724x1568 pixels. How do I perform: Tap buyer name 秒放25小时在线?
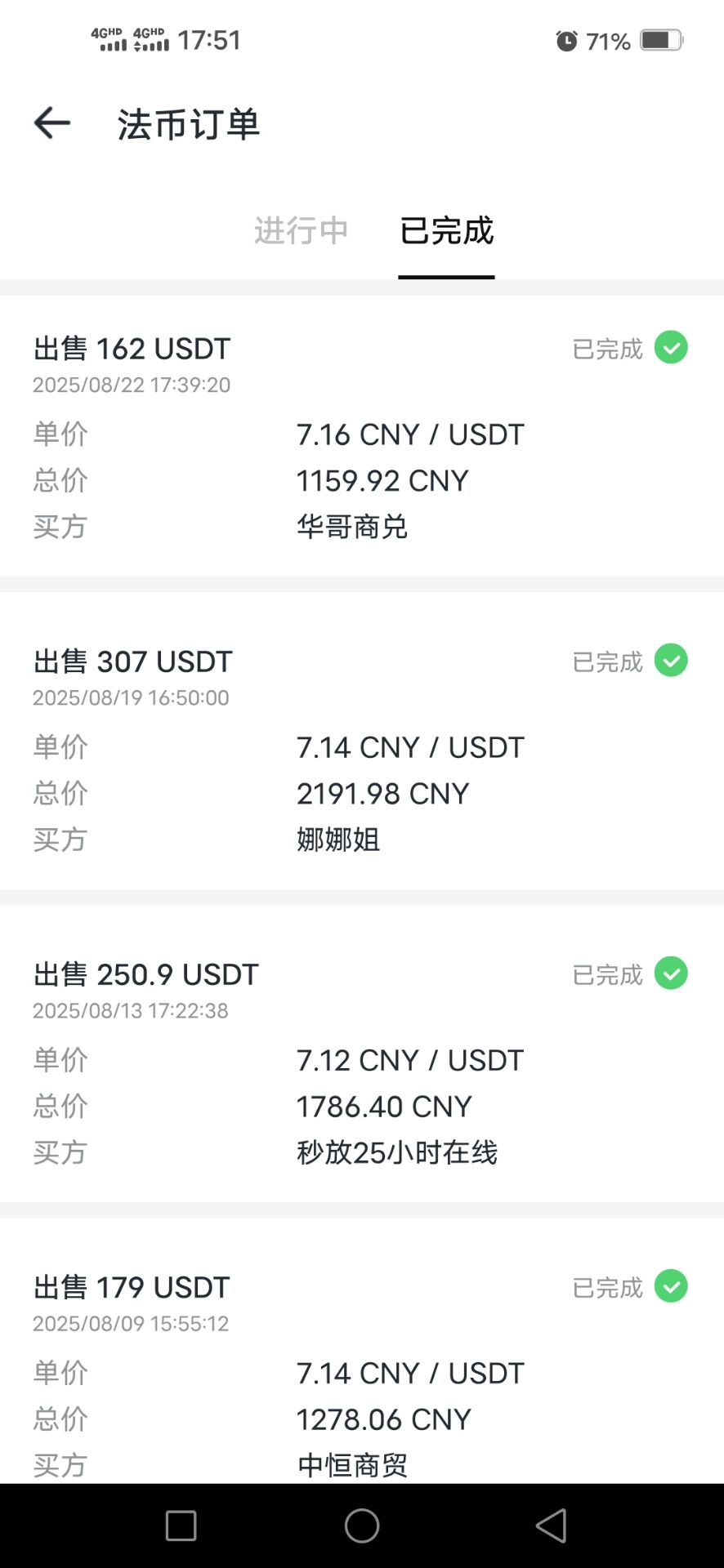[397, 1152]
